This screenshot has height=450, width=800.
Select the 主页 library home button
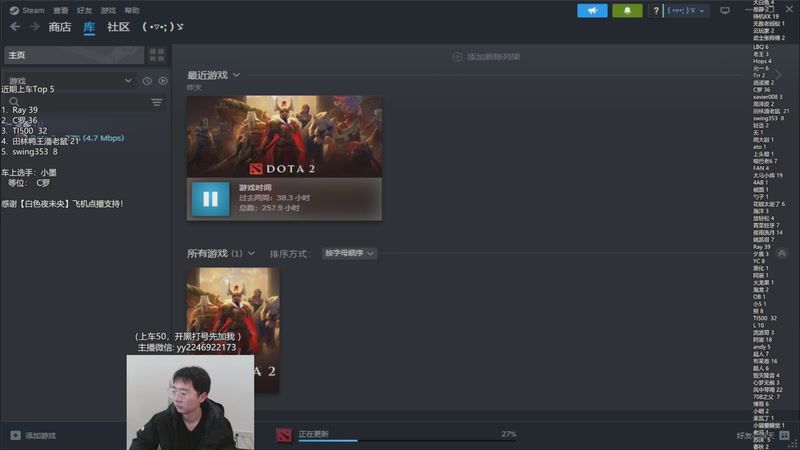pyautogui.click(x=74, y=55)
